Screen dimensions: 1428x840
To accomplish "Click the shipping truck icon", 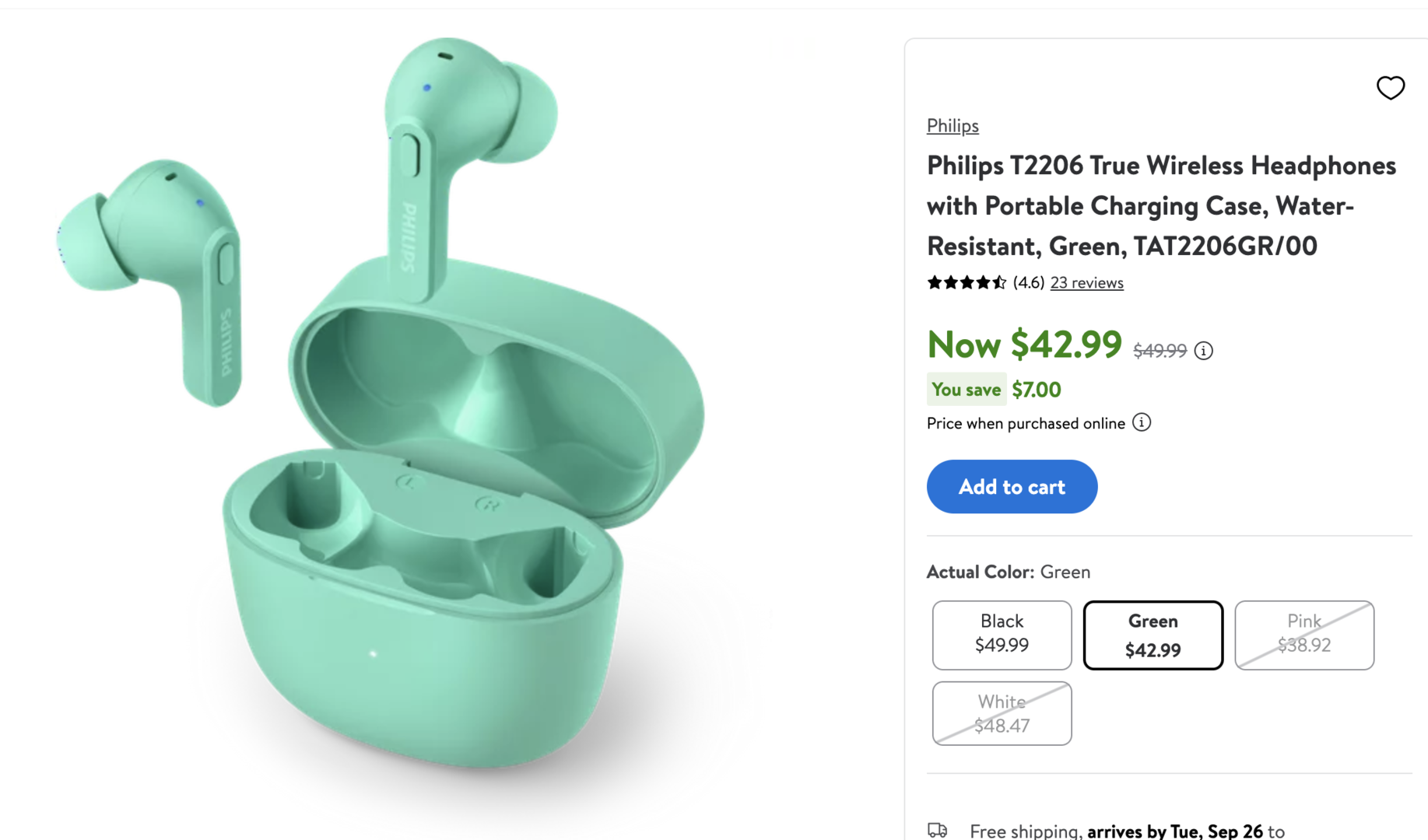I will [x=938, y=830].
